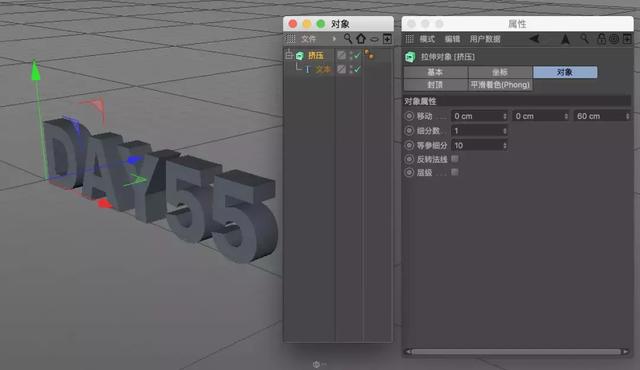
Task: Switch to the 坐标 tab
Action: tap(500, 72)
